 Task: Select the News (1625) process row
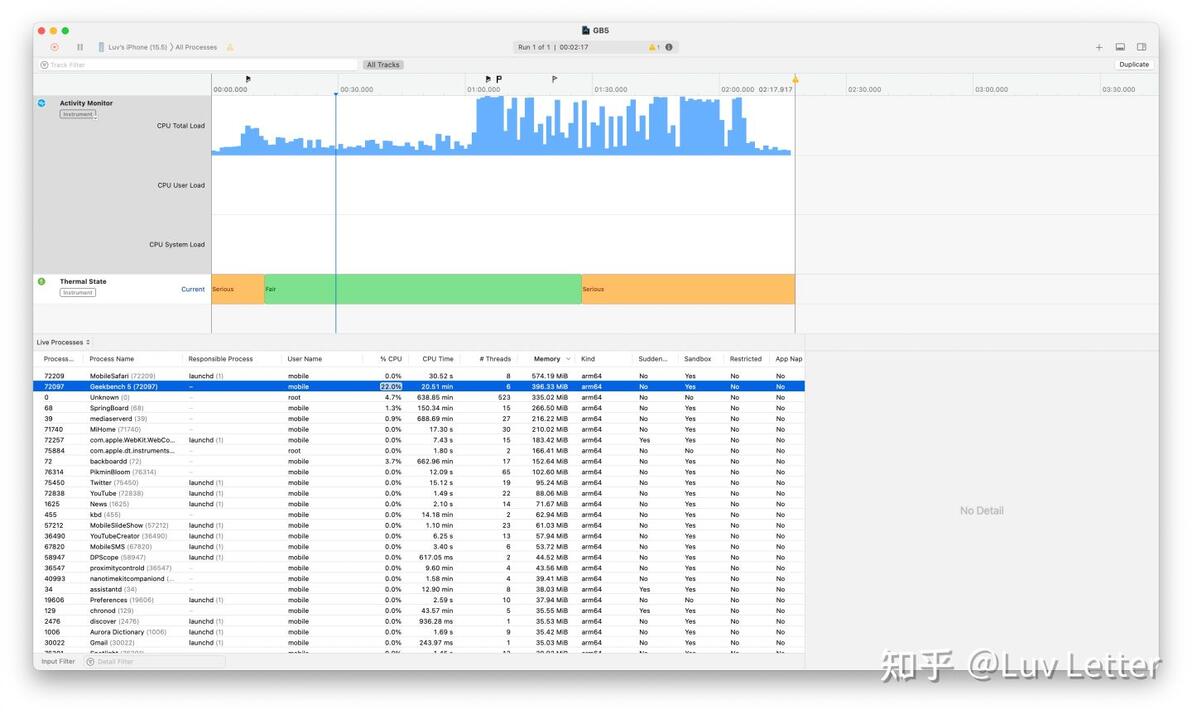(x=419, y=503)
